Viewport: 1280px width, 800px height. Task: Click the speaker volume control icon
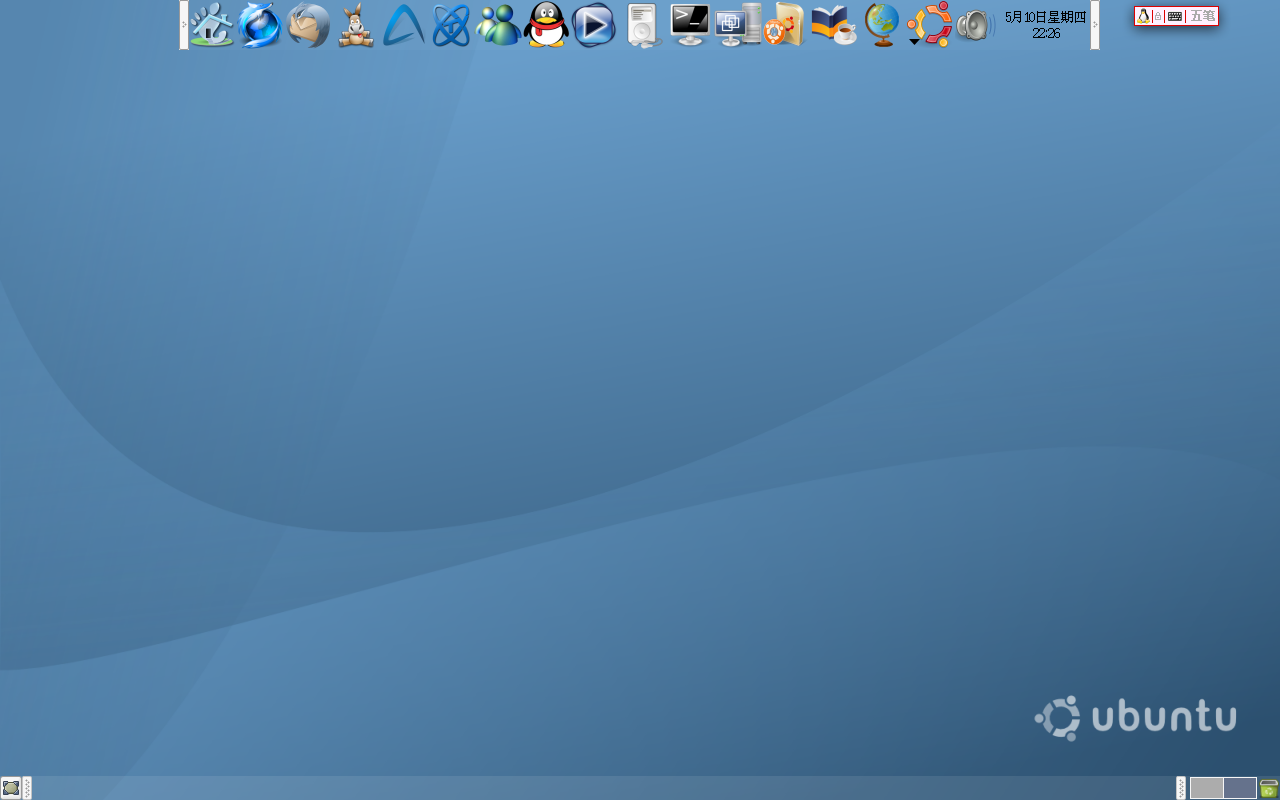pos(975,25)
